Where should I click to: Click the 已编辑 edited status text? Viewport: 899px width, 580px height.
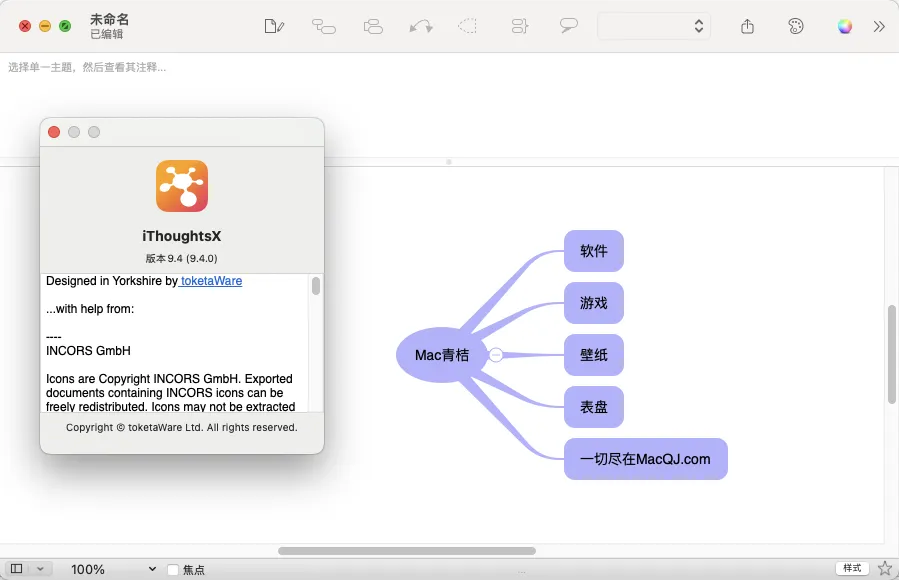tap(107, 34)
